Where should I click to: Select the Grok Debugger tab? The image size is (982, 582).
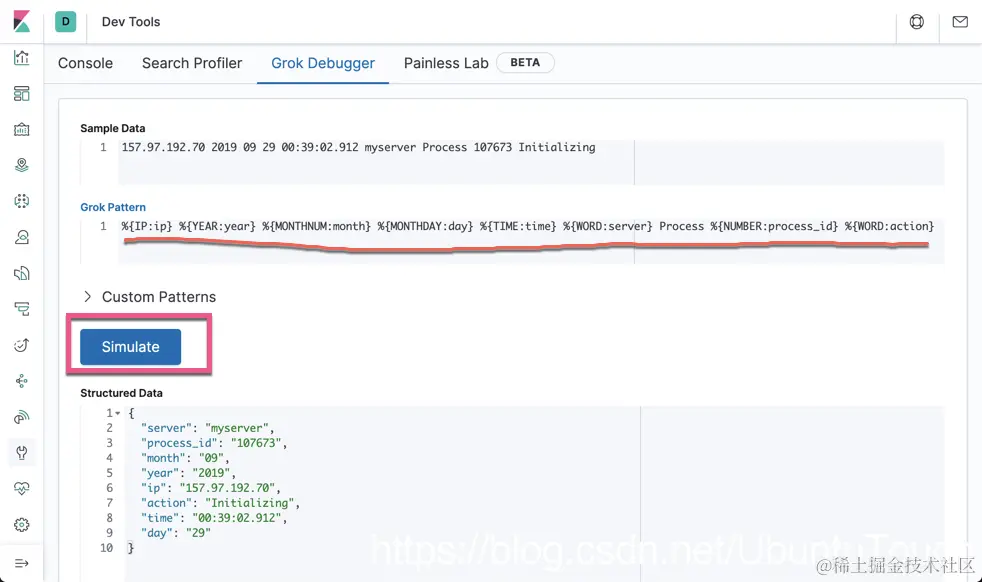pos(323,63)
